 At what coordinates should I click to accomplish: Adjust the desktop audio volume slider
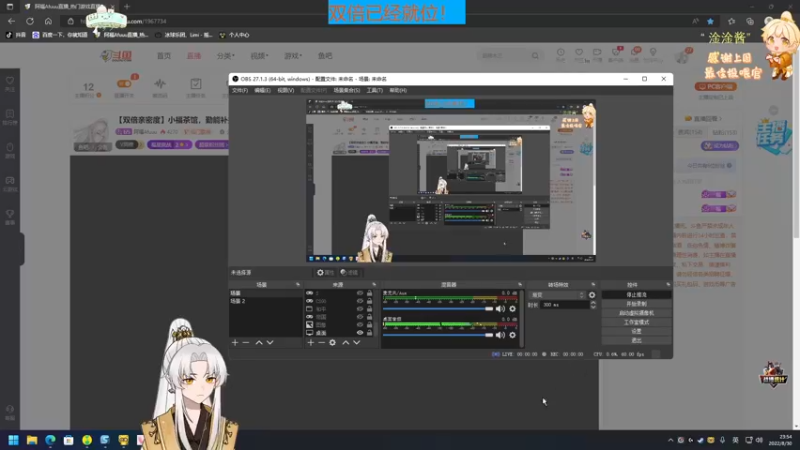[438, 335]
